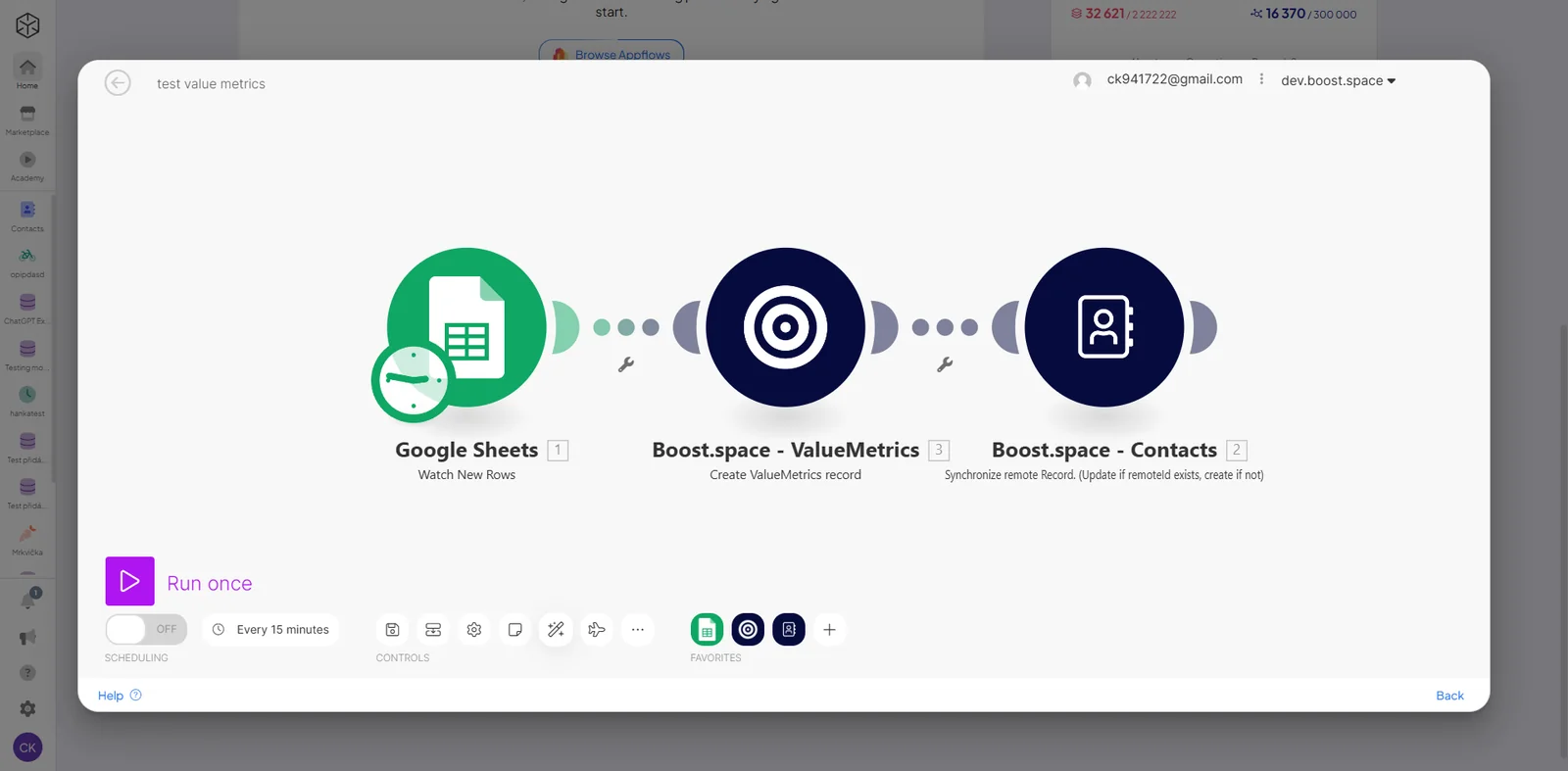The width and height of the screenshot is (1568, 771).
Task: Open notifications bell in the sidebar
Action: point(27,600)
